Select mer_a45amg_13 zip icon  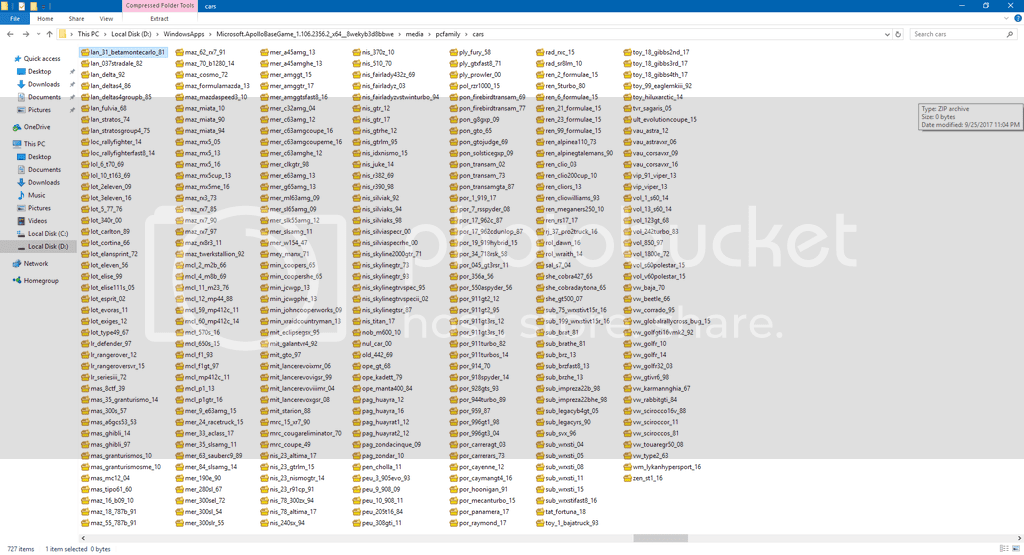point(264,52)
